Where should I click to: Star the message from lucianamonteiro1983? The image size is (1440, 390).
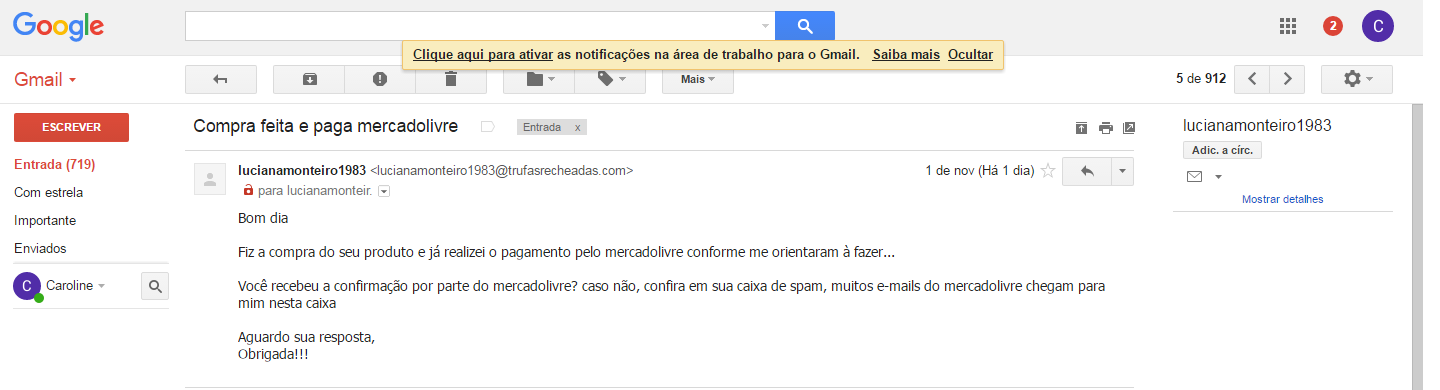[x=1048, y=171]
